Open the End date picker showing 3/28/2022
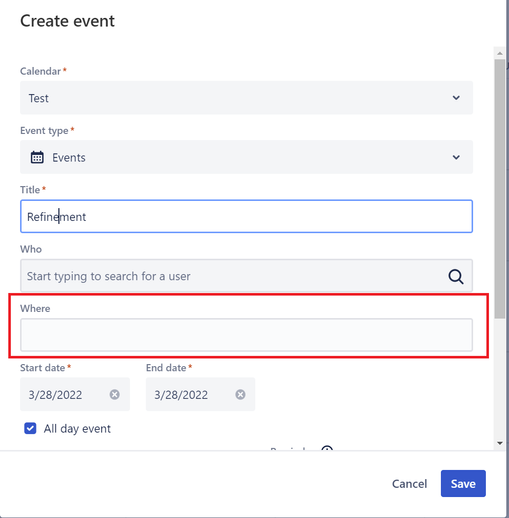This screenshot has width=509, height=518. [200, 394]
